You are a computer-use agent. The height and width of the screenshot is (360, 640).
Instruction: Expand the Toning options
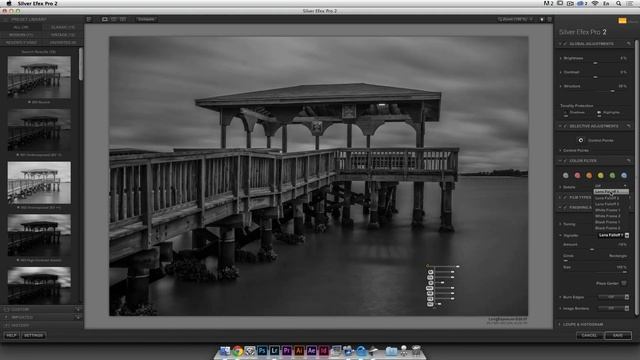[561, 224]
